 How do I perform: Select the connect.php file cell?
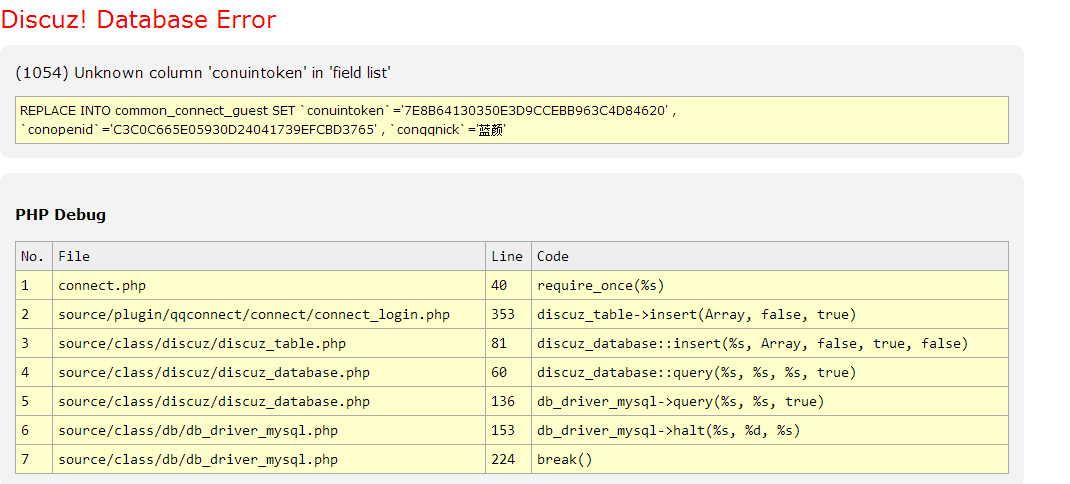pos(102,286)
